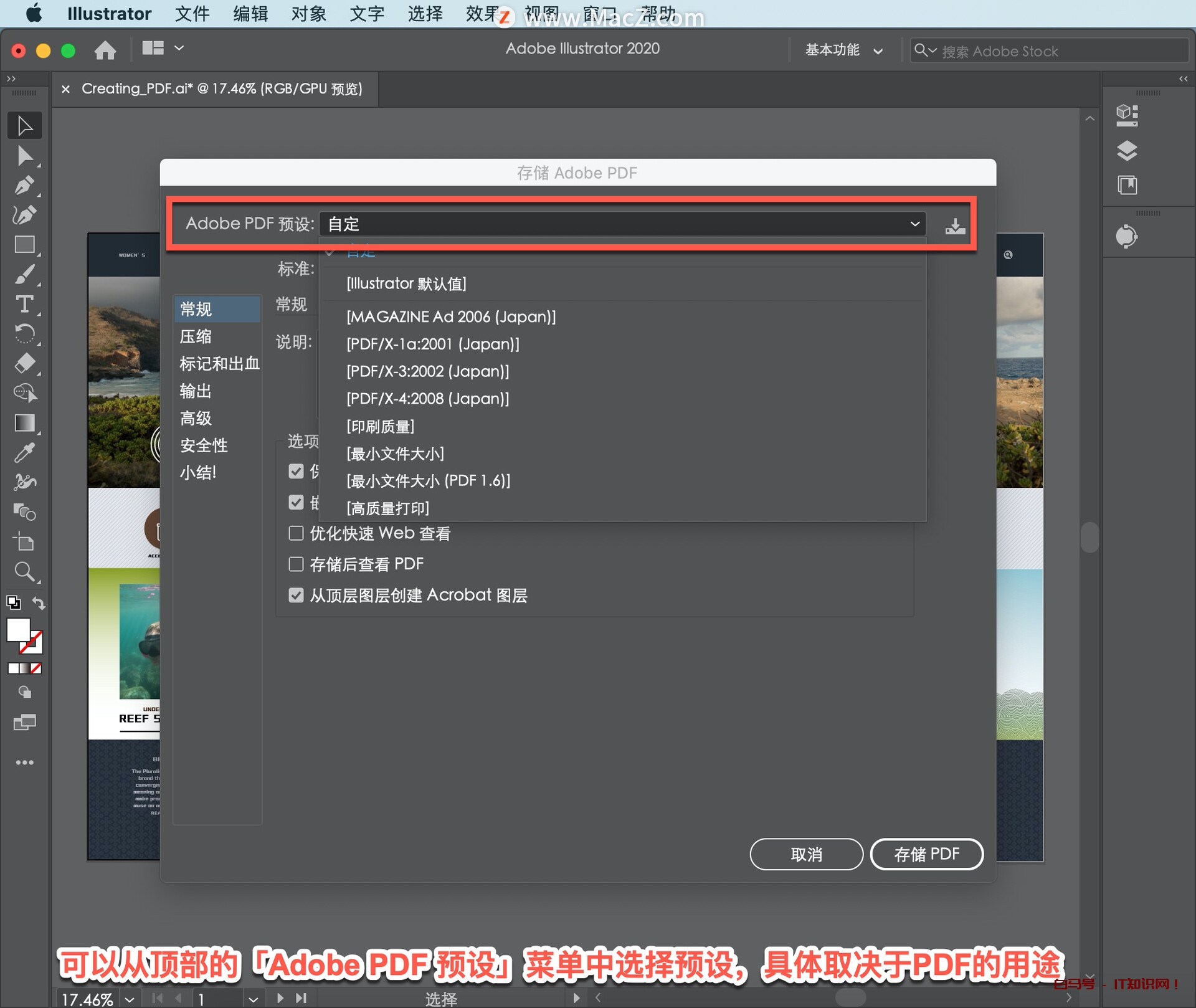Change screen mode icon

click(25, 722)
